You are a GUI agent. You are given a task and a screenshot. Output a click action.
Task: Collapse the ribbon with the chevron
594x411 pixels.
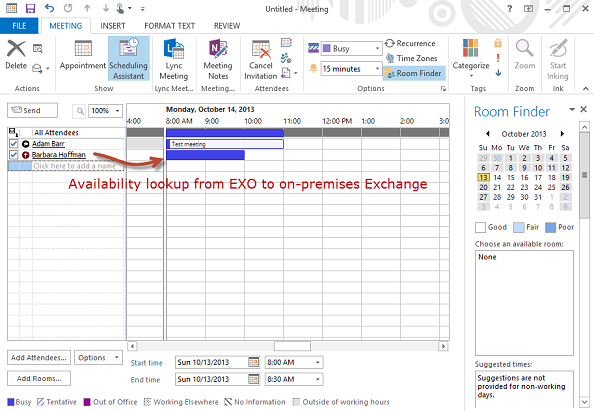coord(586,88)
